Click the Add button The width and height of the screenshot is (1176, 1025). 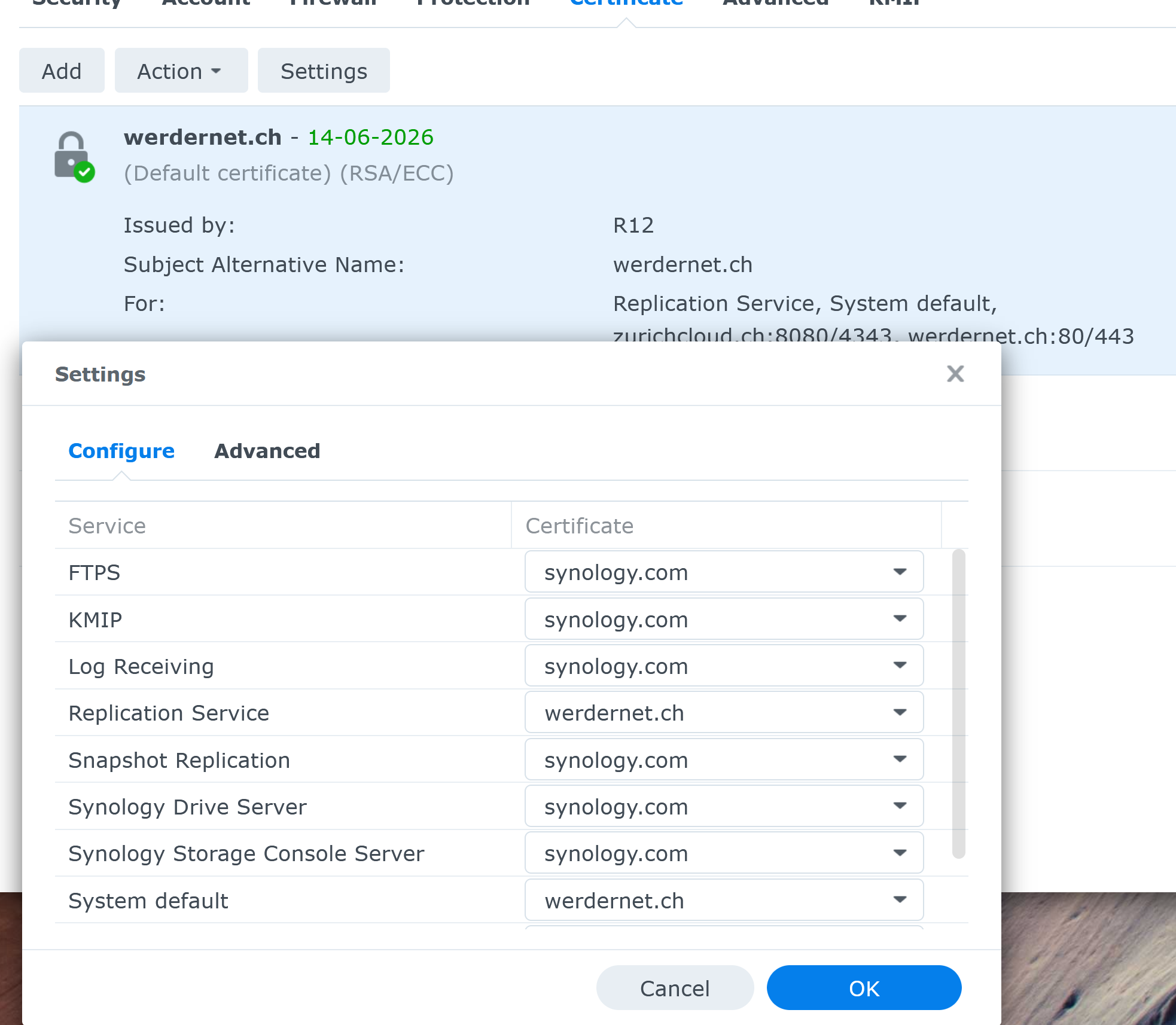[x=62, y=70]
